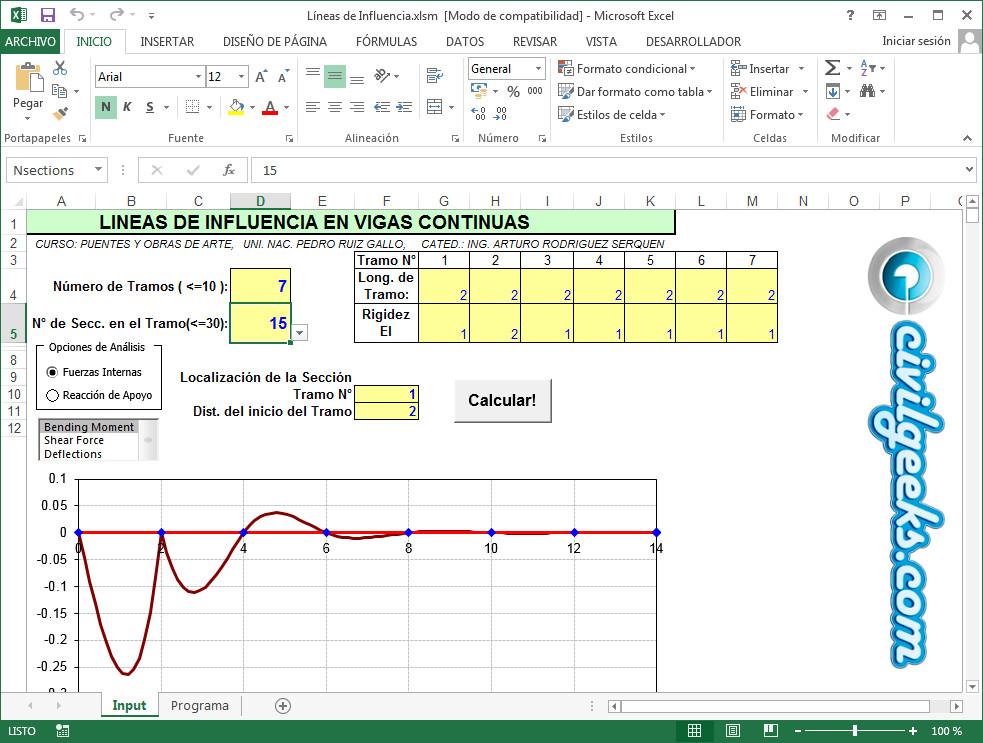This screenshot has width=983, height=743.
Task: Click the AutoSum sigma icon
Action: [833, 68]
